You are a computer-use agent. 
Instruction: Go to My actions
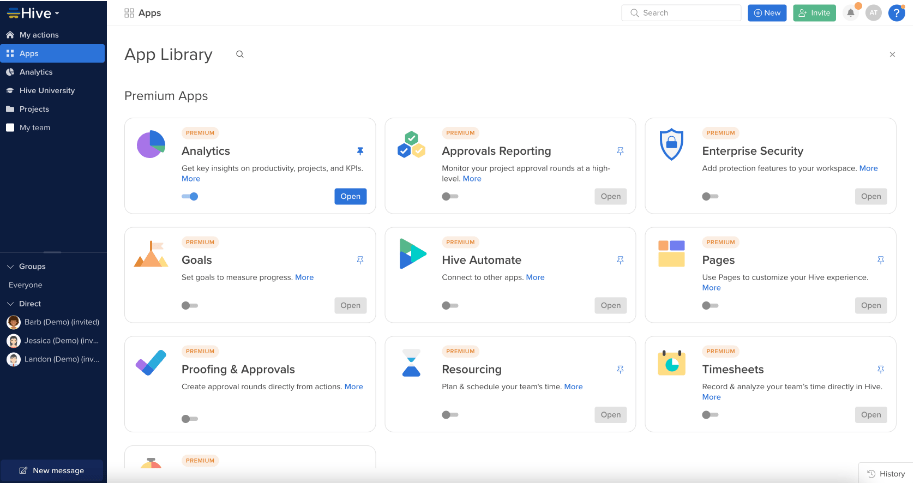pos(53,35)
